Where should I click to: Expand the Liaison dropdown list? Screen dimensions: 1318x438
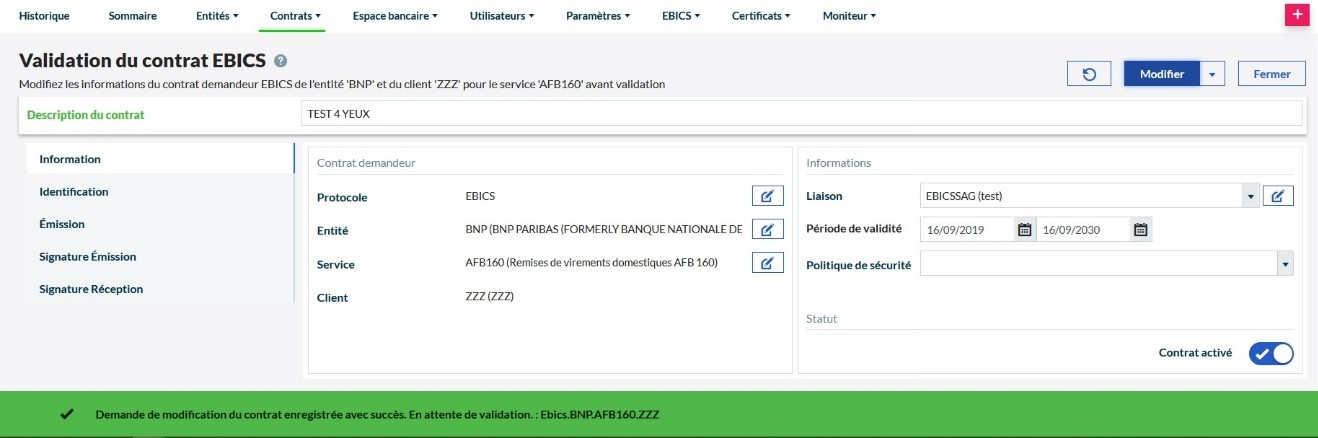(1250, 196)
